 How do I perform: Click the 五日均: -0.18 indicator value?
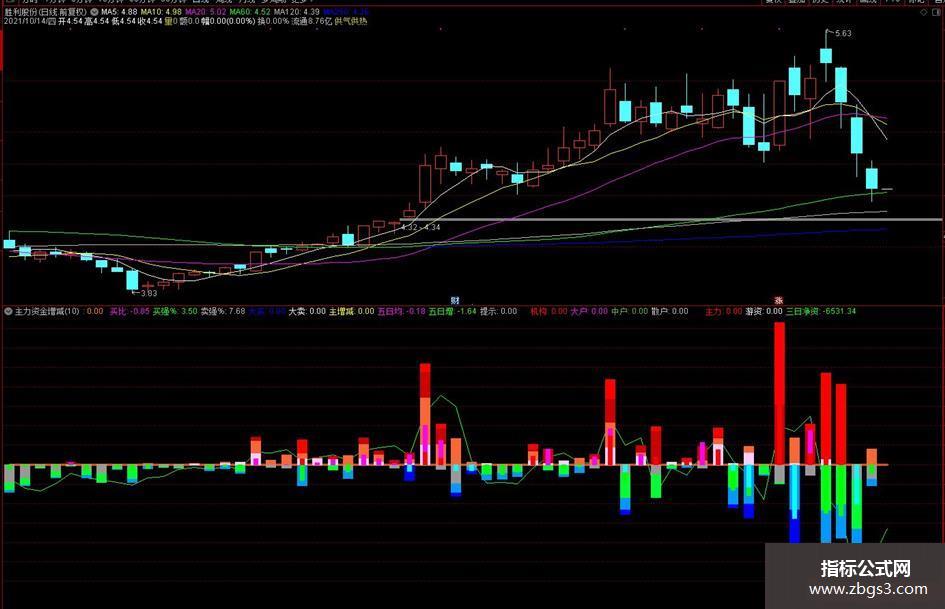tap(401, 312)
